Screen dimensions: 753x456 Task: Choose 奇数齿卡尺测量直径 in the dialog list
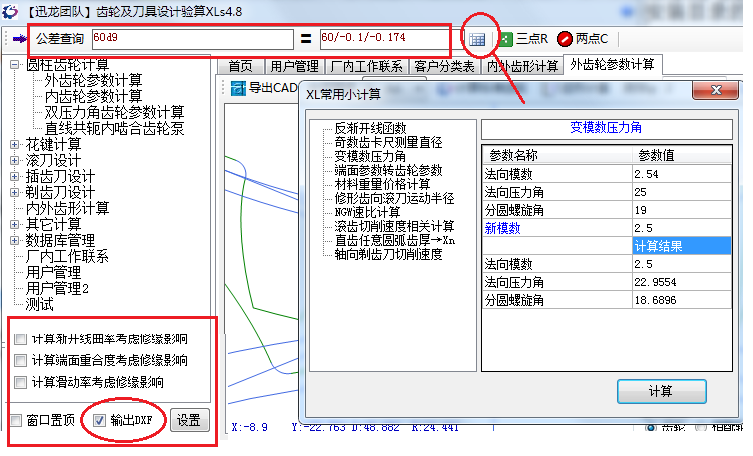click(388, 142)
